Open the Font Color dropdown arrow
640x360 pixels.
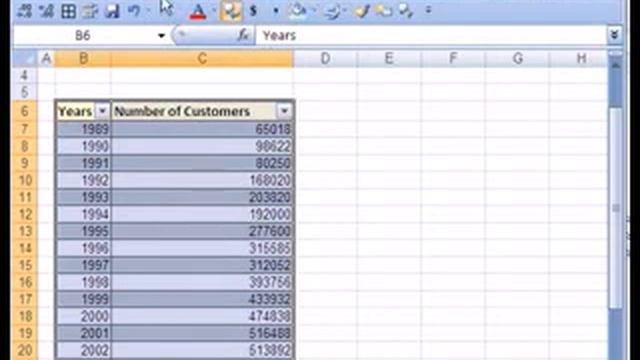[x=213, y=11]
